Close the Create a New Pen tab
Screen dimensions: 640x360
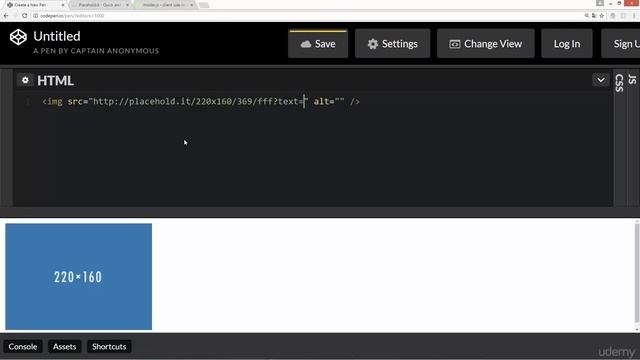tap(63, 5)
